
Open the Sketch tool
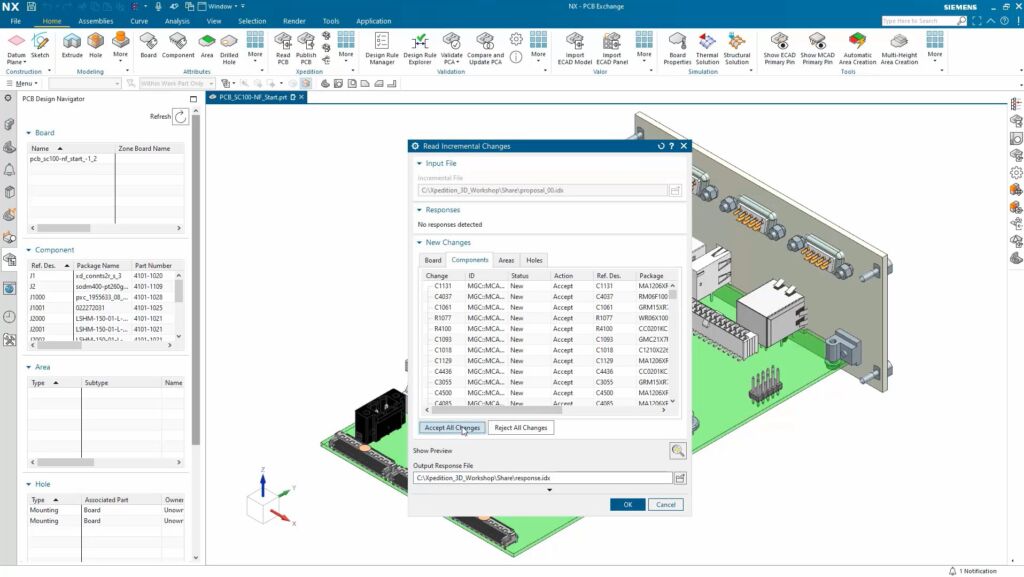tap(40, 46)
